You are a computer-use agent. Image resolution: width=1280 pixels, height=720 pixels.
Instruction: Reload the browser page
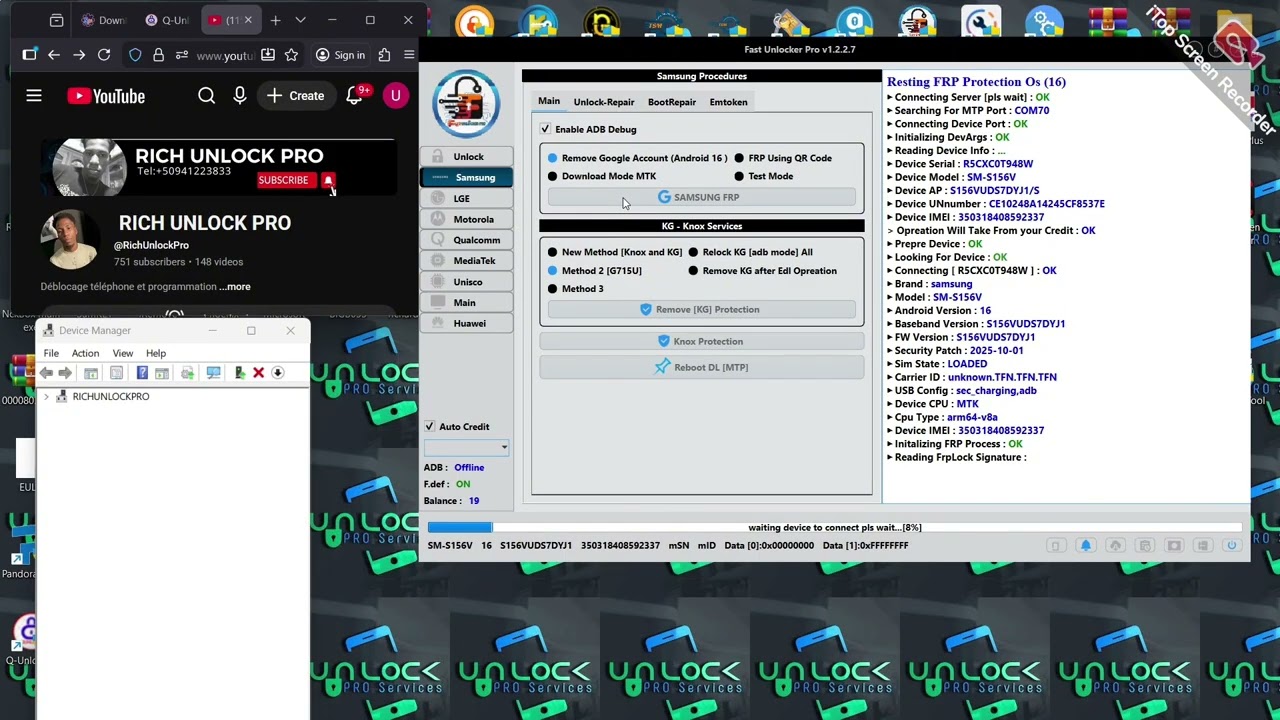click(104, 55)
